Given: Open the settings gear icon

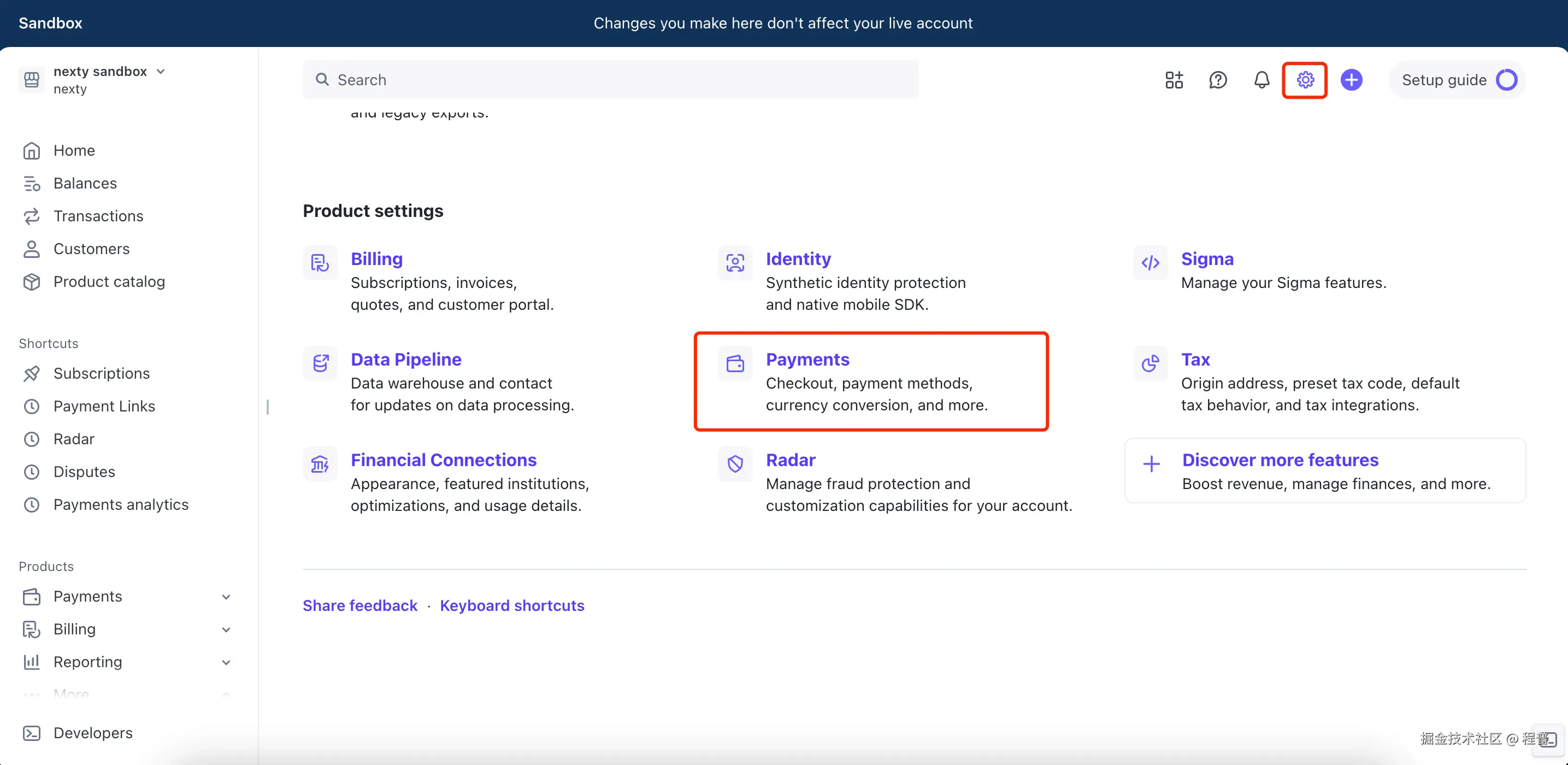Looking at the screenshot, I should [1305, 80].
